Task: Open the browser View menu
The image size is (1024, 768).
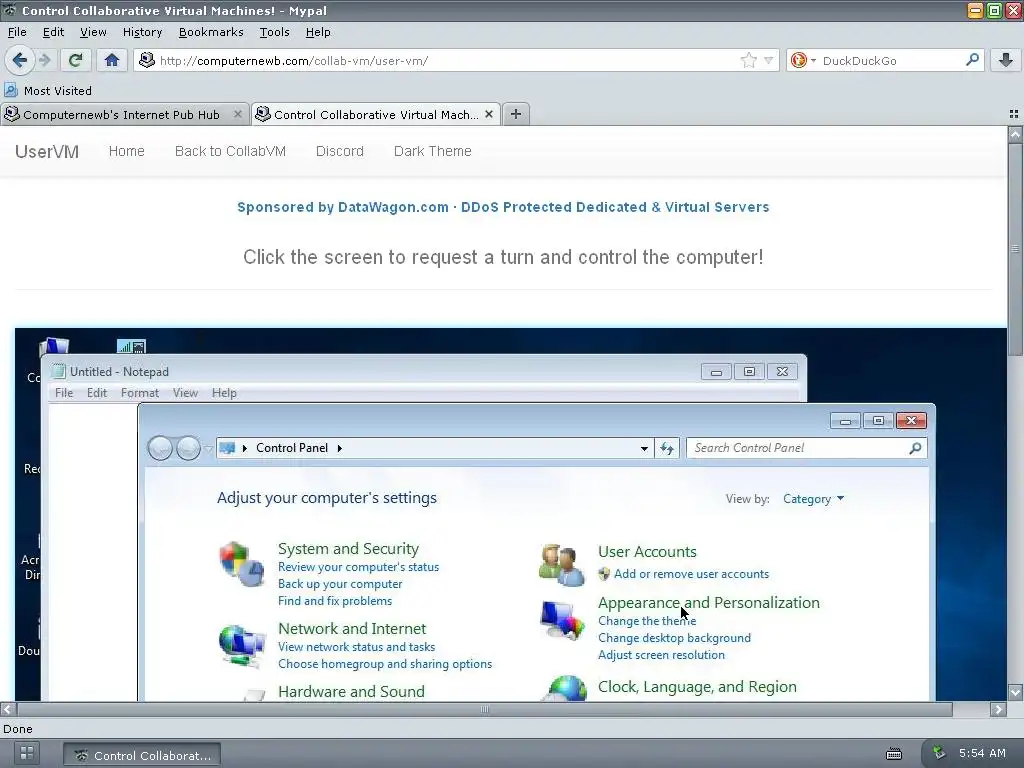Action: click(93, 32)
